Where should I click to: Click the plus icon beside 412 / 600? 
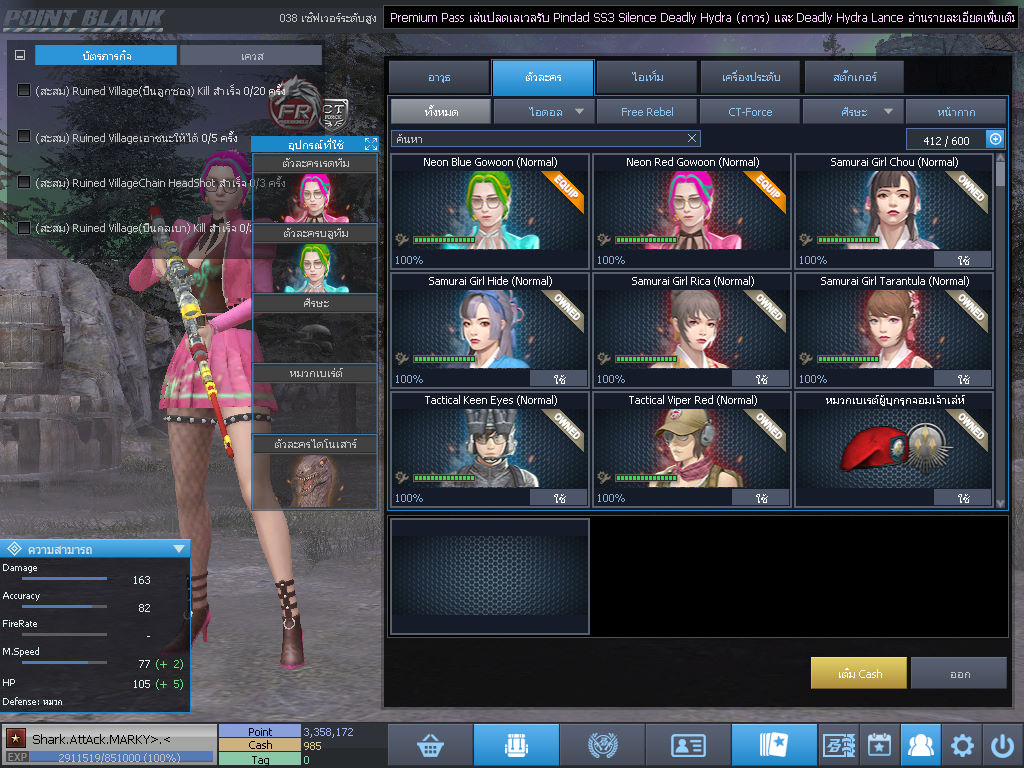pos(995,139)
